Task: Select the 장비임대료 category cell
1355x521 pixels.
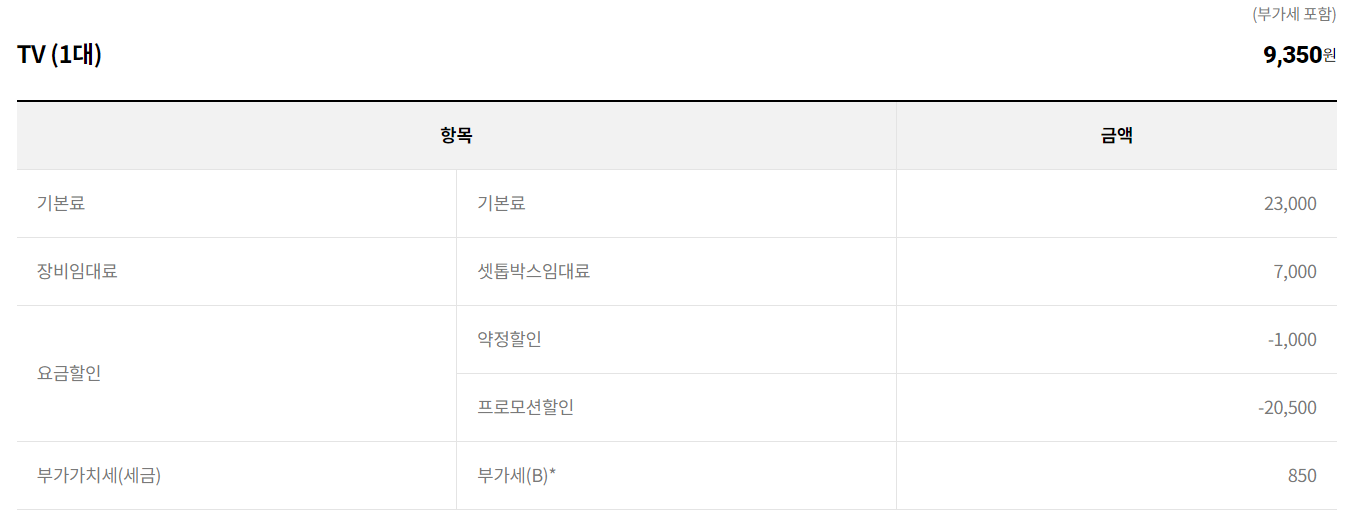Action: 77,272
